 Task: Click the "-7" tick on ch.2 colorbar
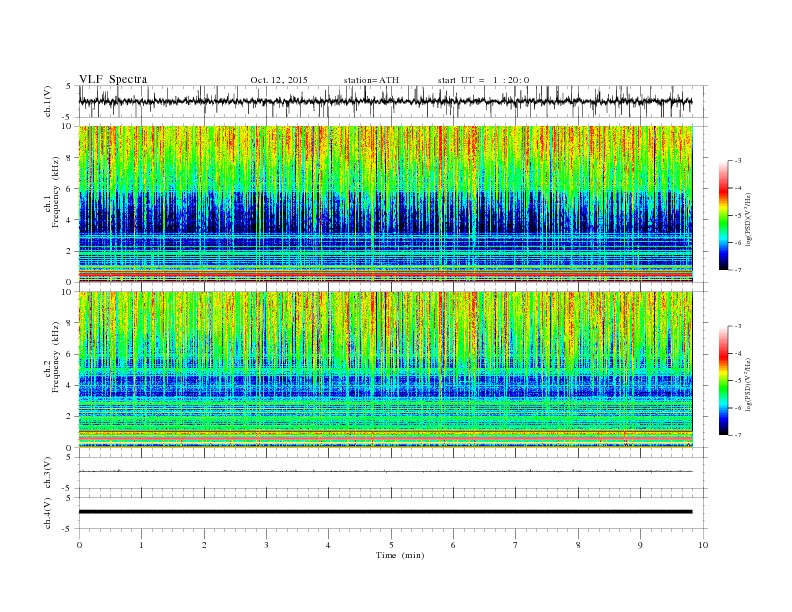pyautogui.click(x=737, y=435)
